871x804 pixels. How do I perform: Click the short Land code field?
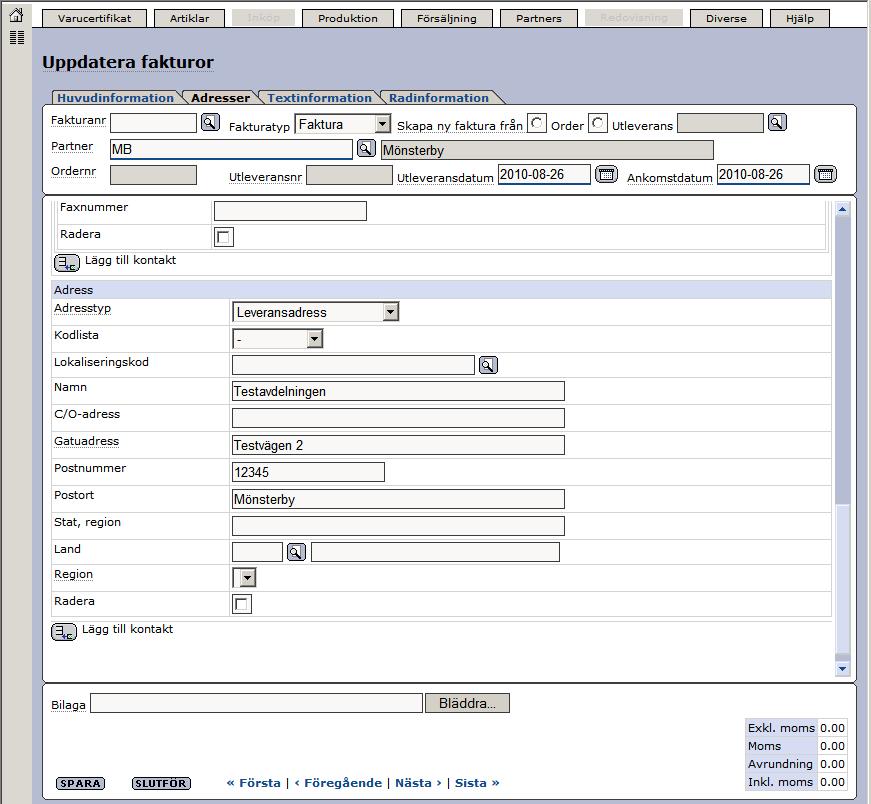tap(257, 552)
